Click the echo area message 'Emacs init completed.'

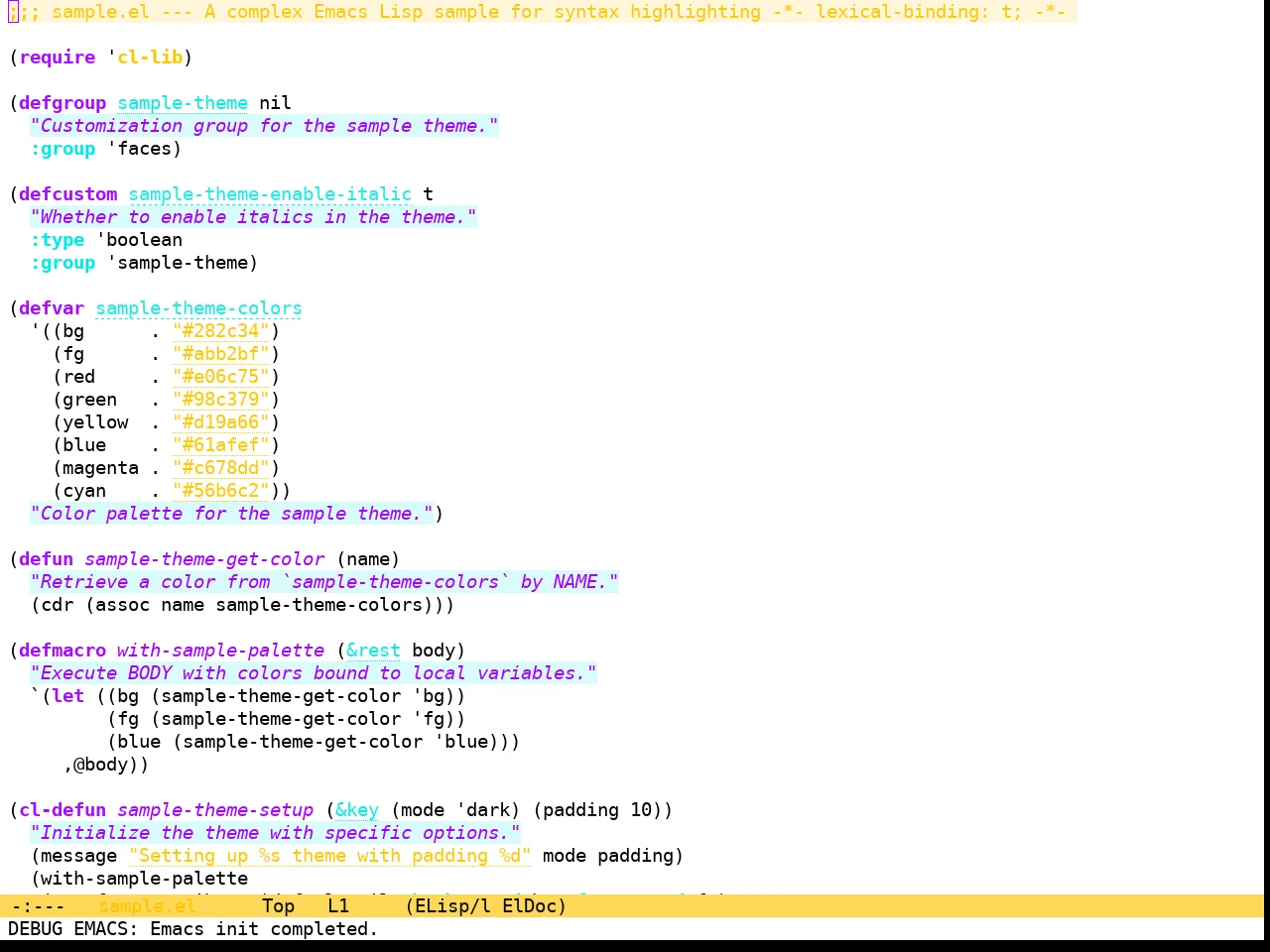coord(264,929)
